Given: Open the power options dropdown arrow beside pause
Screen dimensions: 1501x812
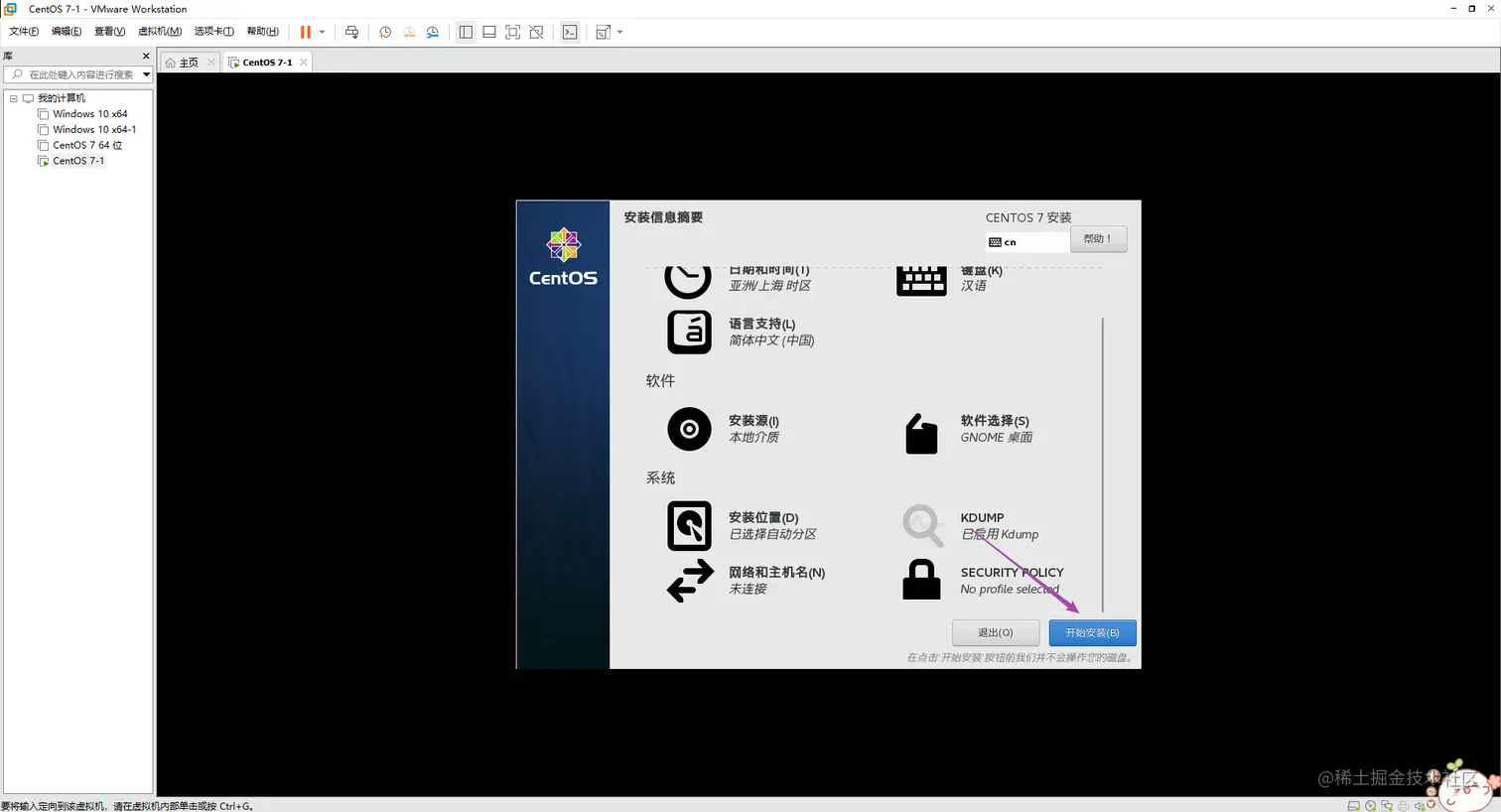Looking at the screenshot, I should (322, 32).
